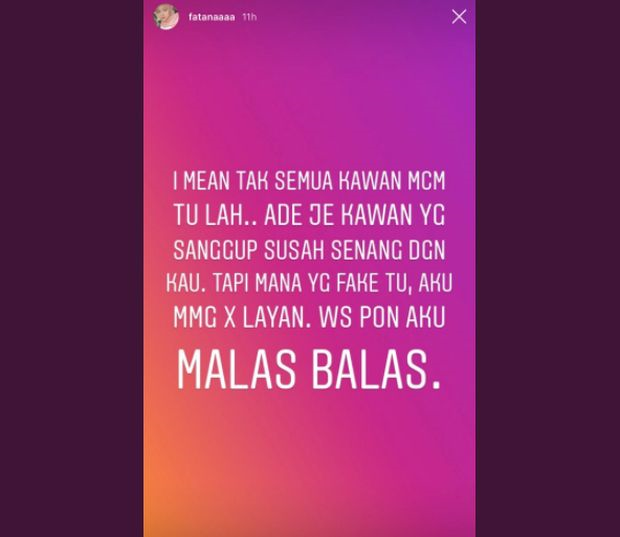Click the dark background right of the story
Image resolution: width=620 pixels, height=537 pixels.
548,268
